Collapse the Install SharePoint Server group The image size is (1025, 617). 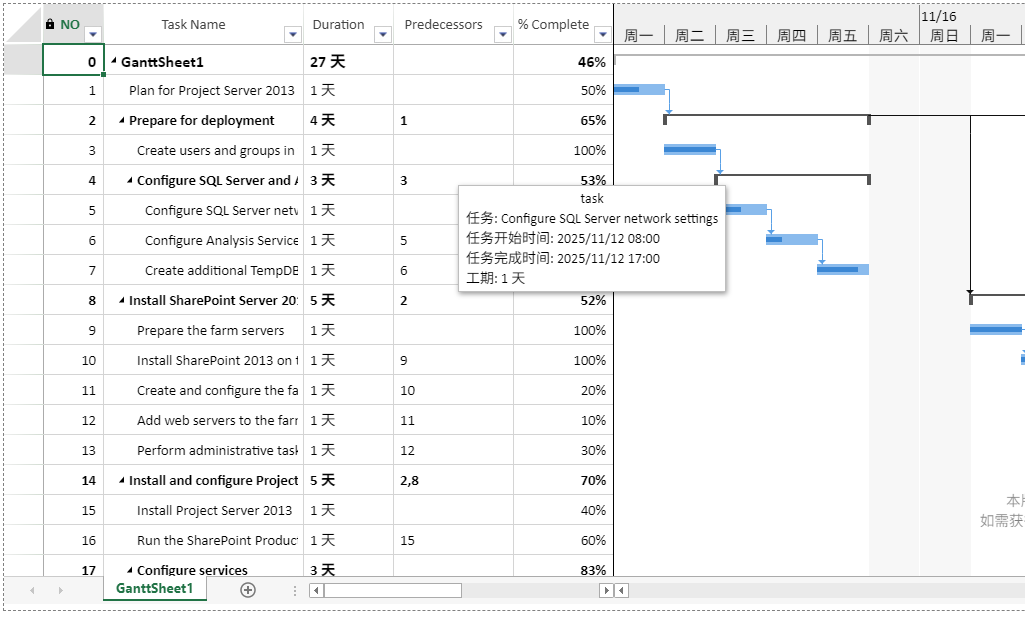(121, 301)
